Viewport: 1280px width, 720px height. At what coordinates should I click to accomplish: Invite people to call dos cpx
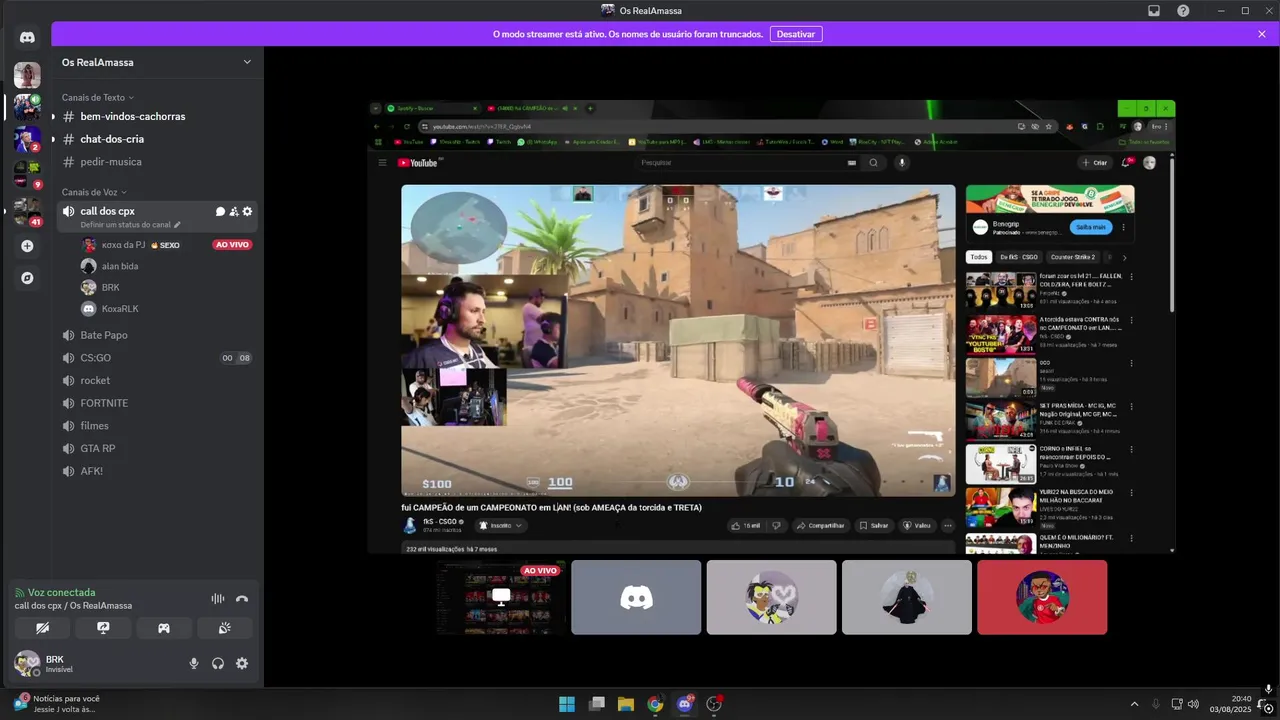[x=233, y=211]
